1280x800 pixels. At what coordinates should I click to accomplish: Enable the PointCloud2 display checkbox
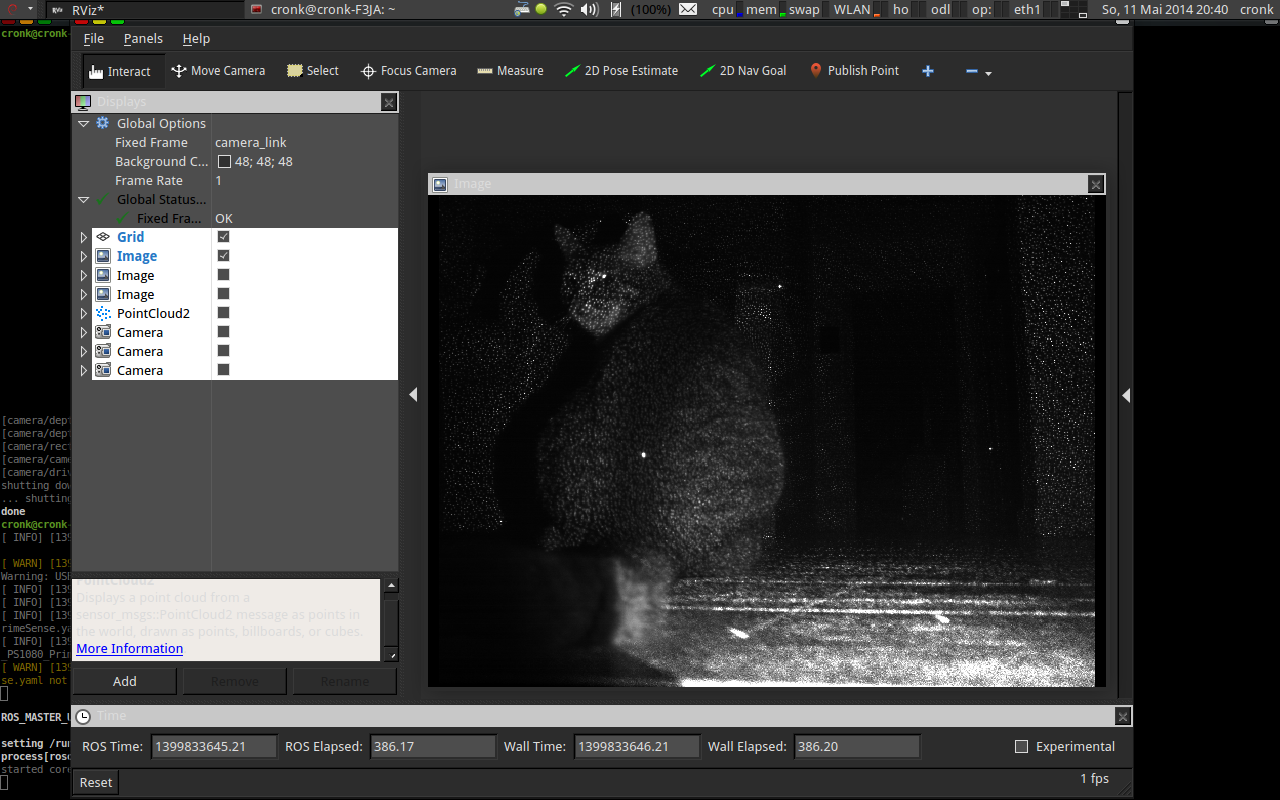pyautogui.click(x=224, y=313)
